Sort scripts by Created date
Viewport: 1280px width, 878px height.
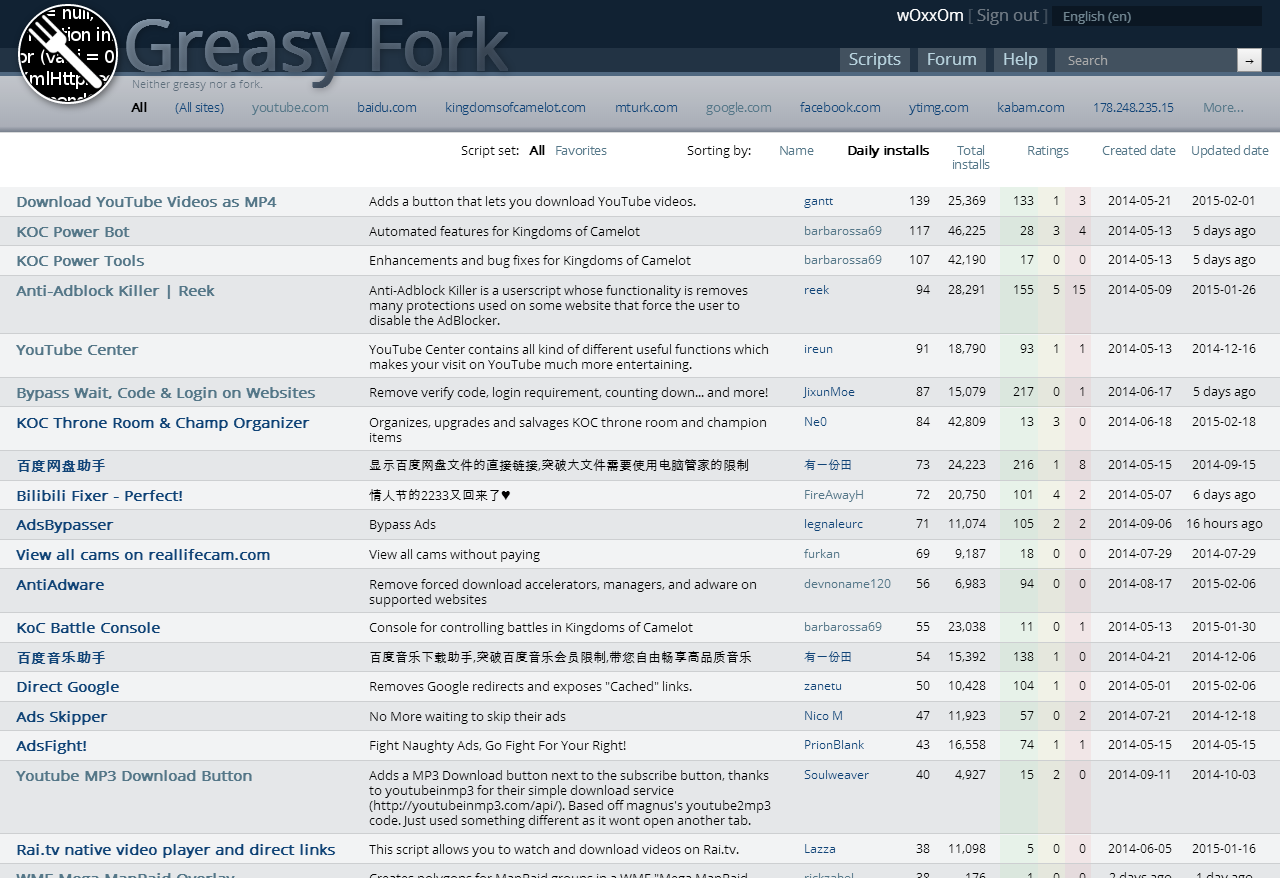tap(1138, 150)
